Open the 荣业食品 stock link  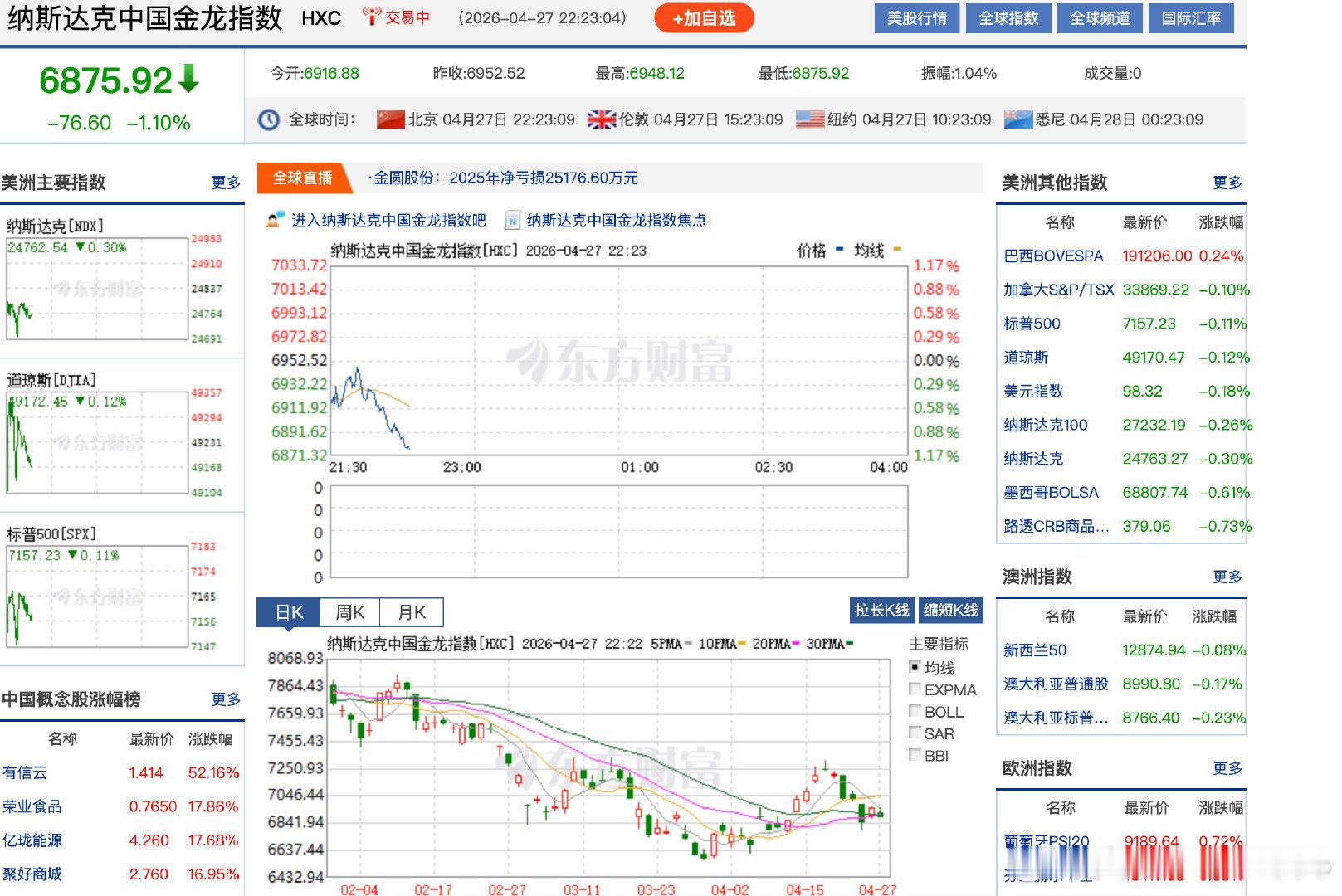click(32, 806)
